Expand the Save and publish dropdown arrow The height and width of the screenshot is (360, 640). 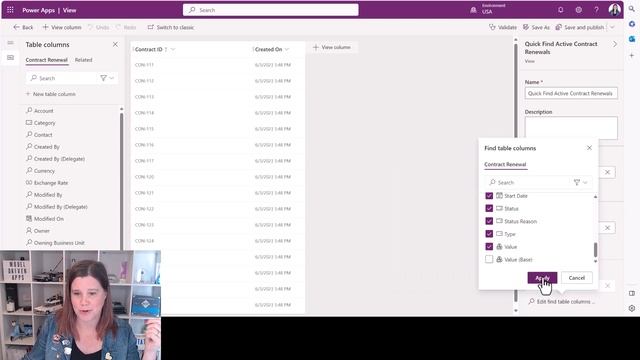pyautogui.click(x=612, y=27)
